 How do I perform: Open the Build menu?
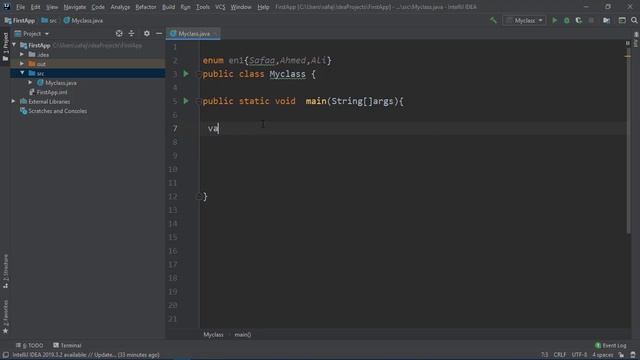[168, 7]
